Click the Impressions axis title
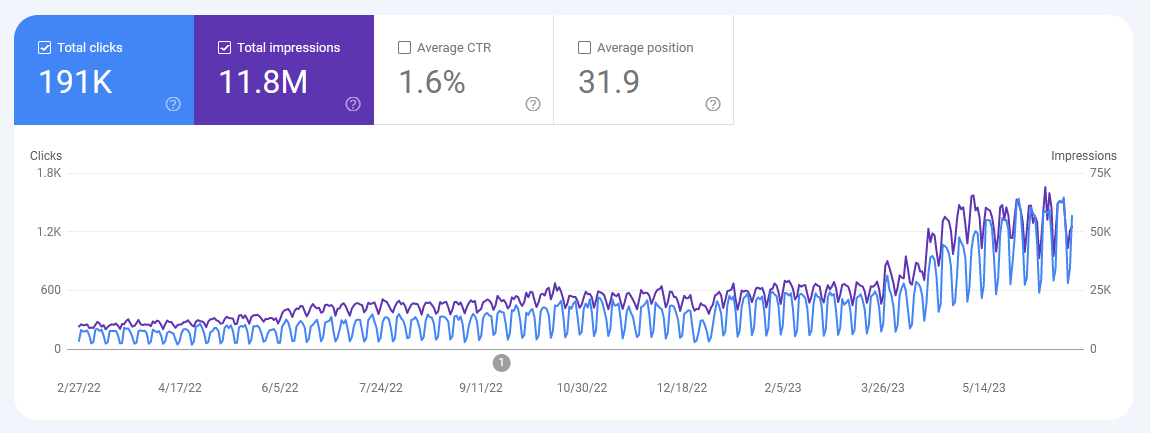The image size is (1150, 433). click(1083, 156)
